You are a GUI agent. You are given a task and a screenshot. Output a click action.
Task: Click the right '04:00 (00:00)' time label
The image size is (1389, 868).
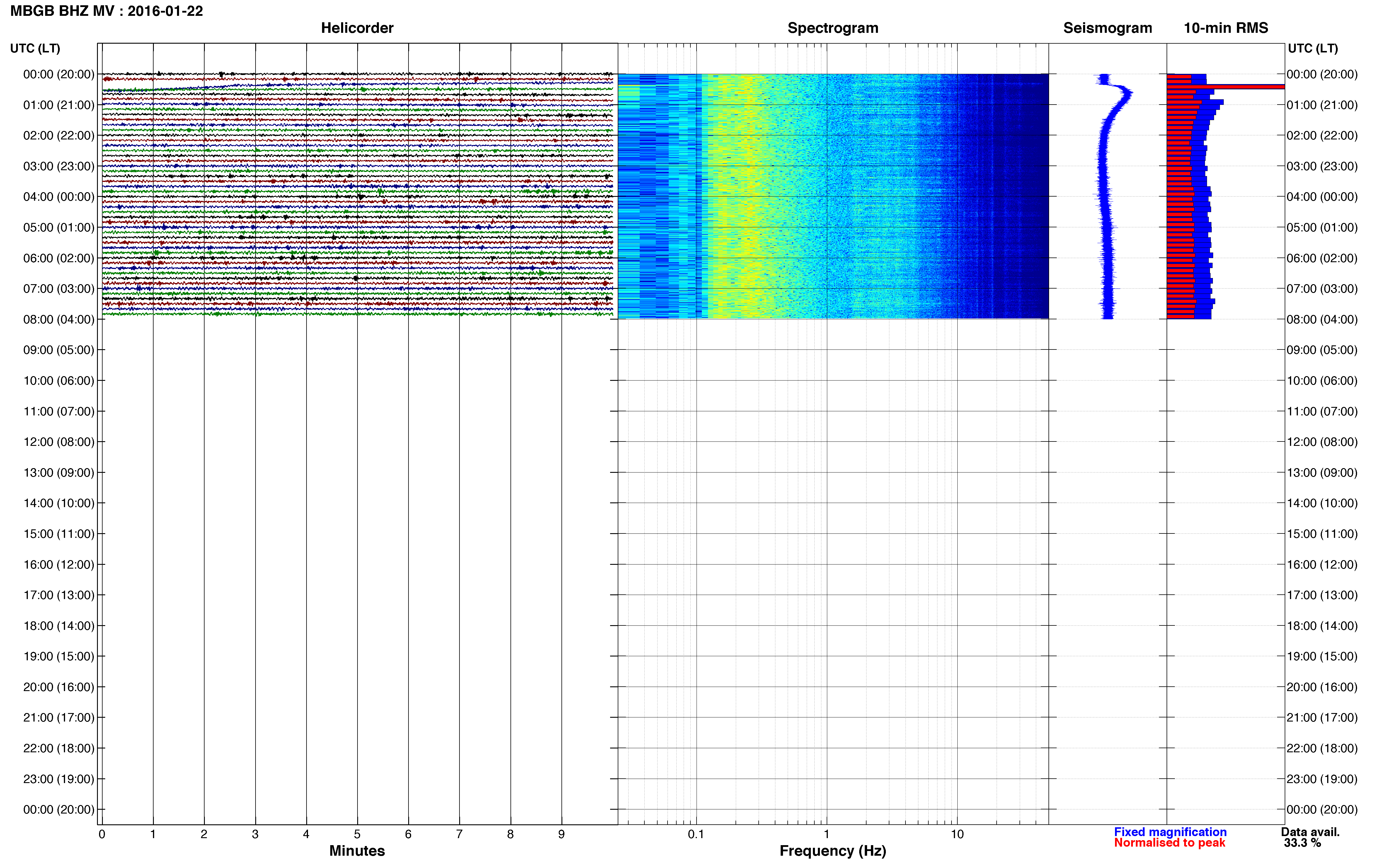tap(1322, 196)
